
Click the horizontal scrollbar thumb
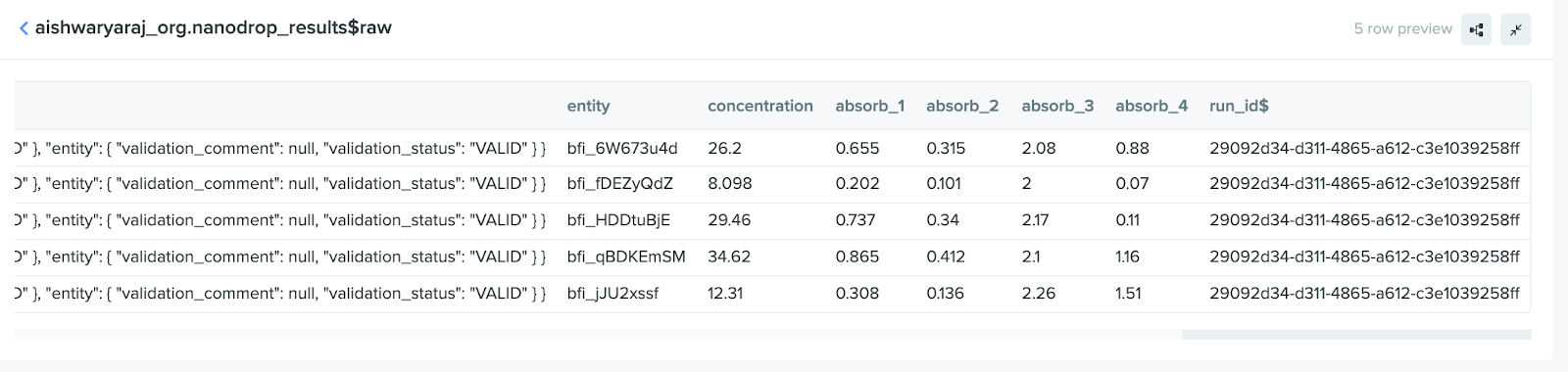pos(1356,335)
